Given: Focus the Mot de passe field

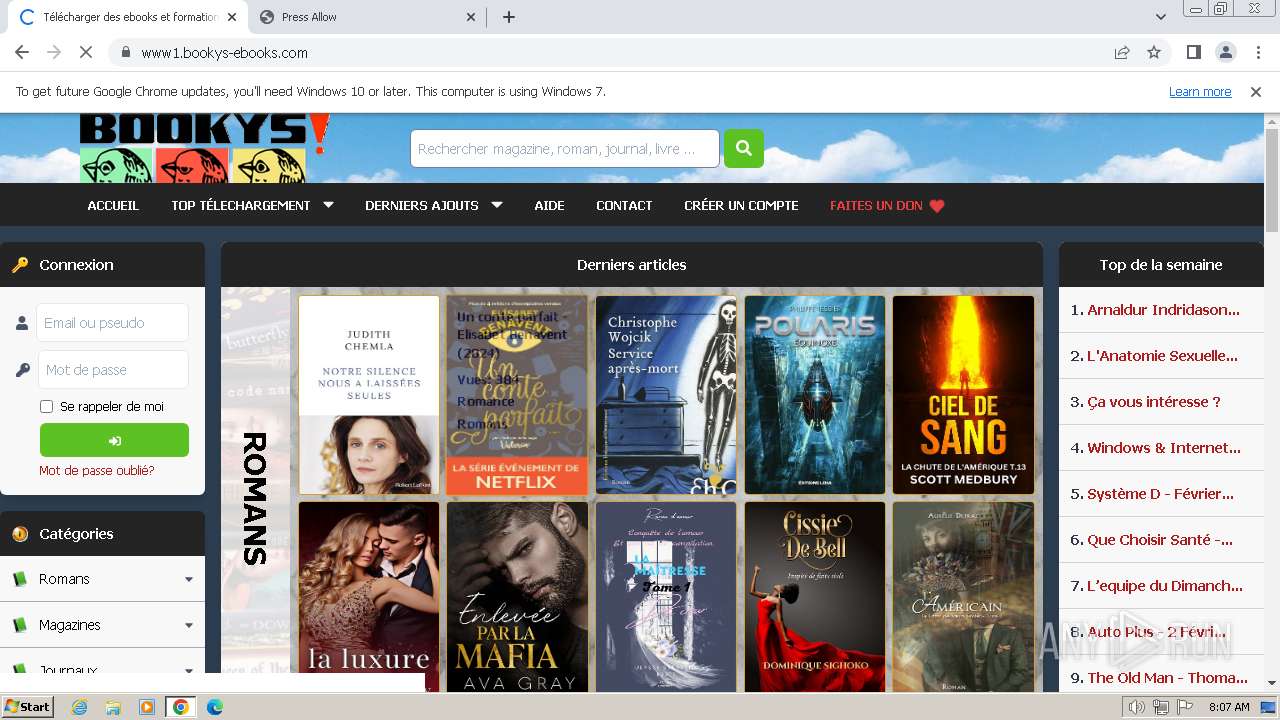Looking at the screenshot, I should coord(112,370).
